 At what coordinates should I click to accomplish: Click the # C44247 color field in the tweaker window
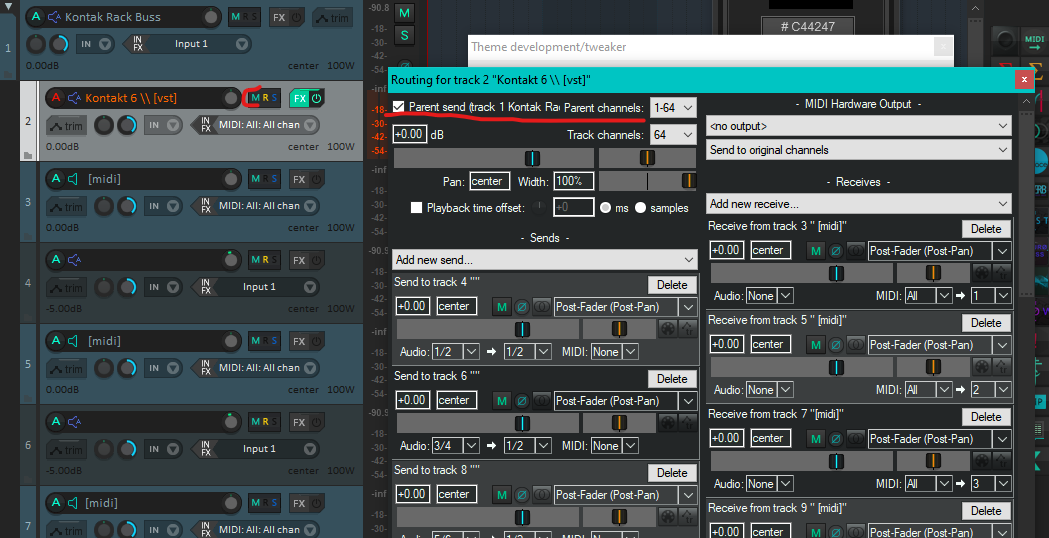tap(807, 27)
